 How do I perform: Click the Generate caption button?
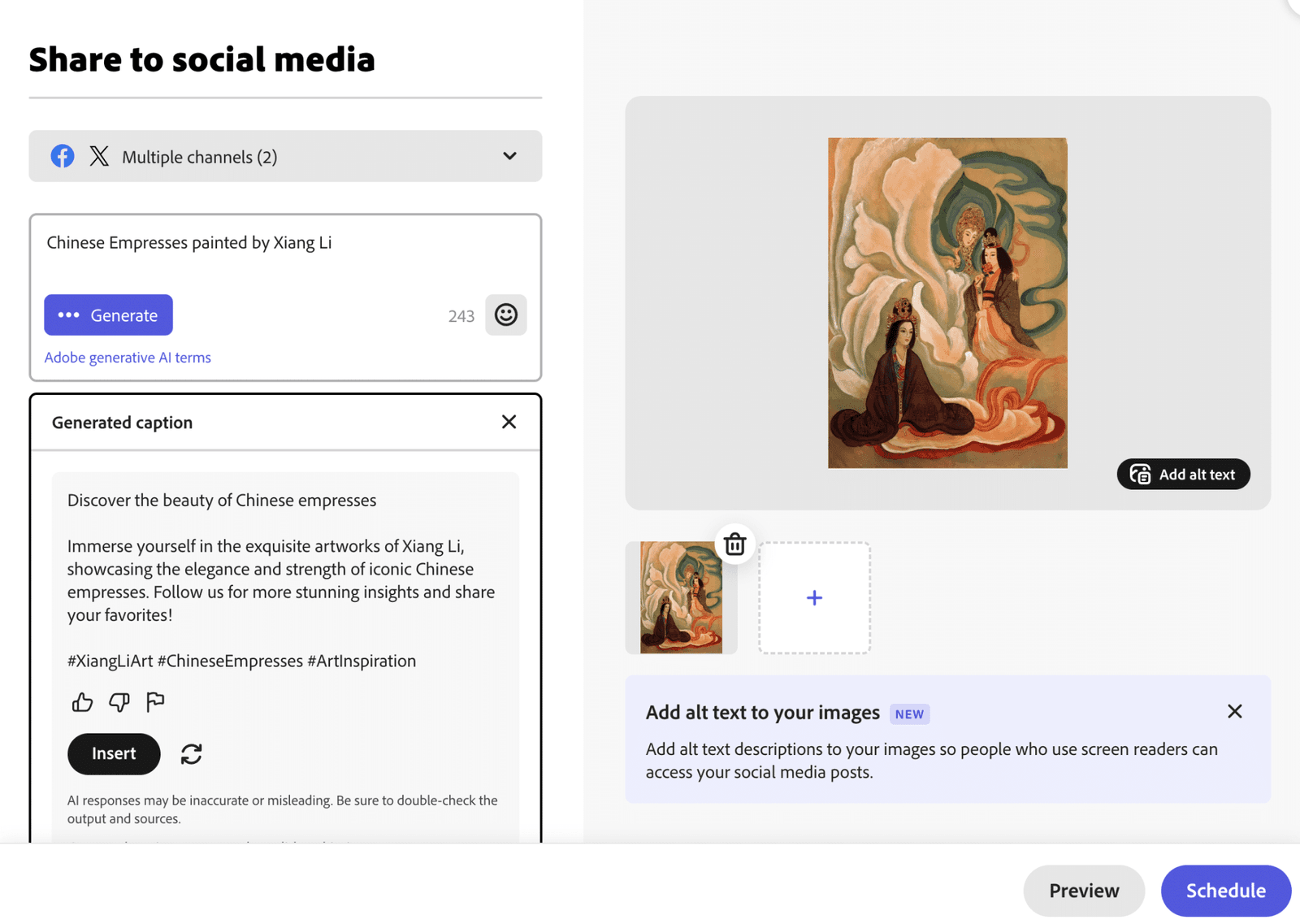pyautogui.click(x=108, y=315)
